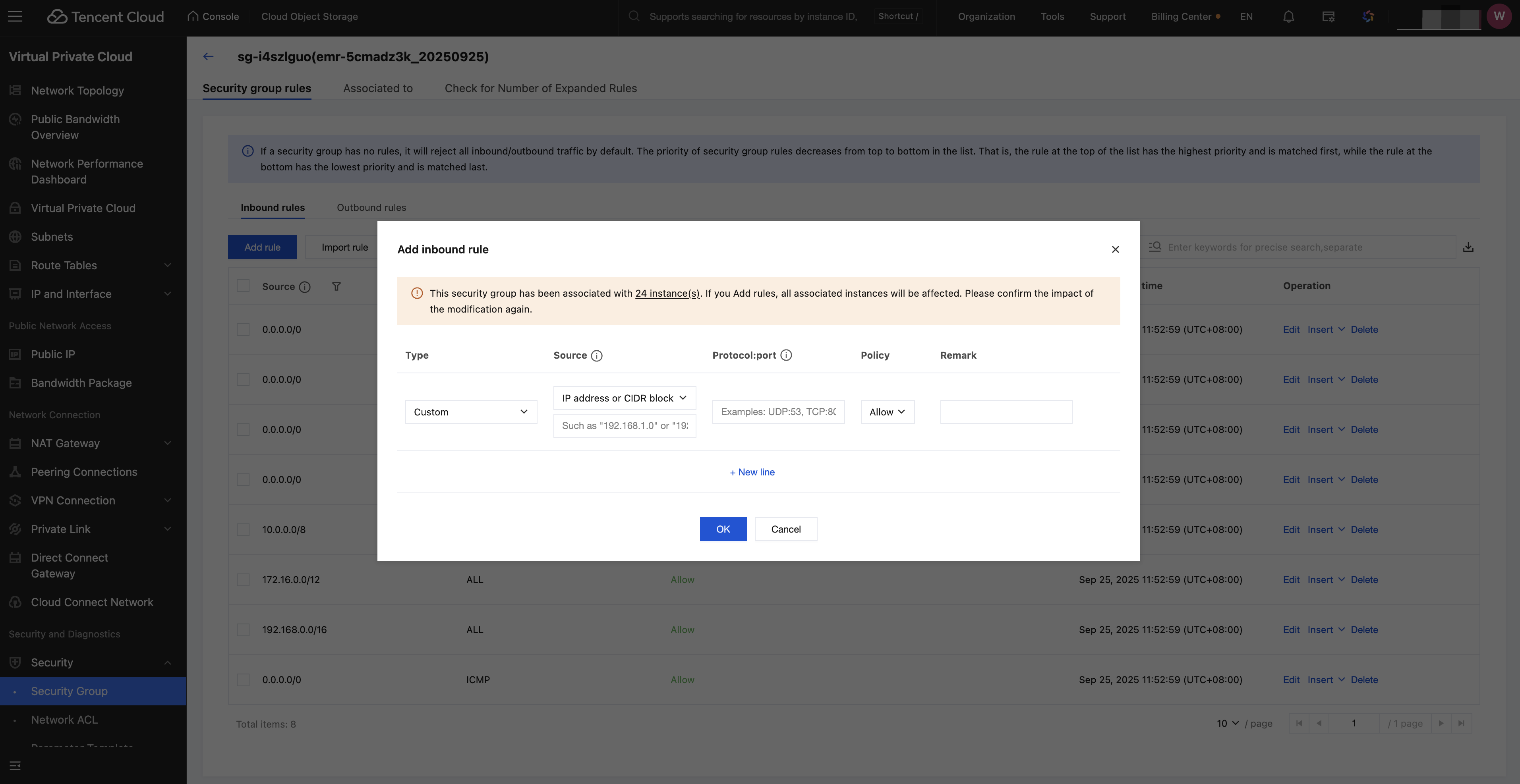This screenshot has width=1520, height=784.
Task: Click the OK button
Action: point(723,529)
